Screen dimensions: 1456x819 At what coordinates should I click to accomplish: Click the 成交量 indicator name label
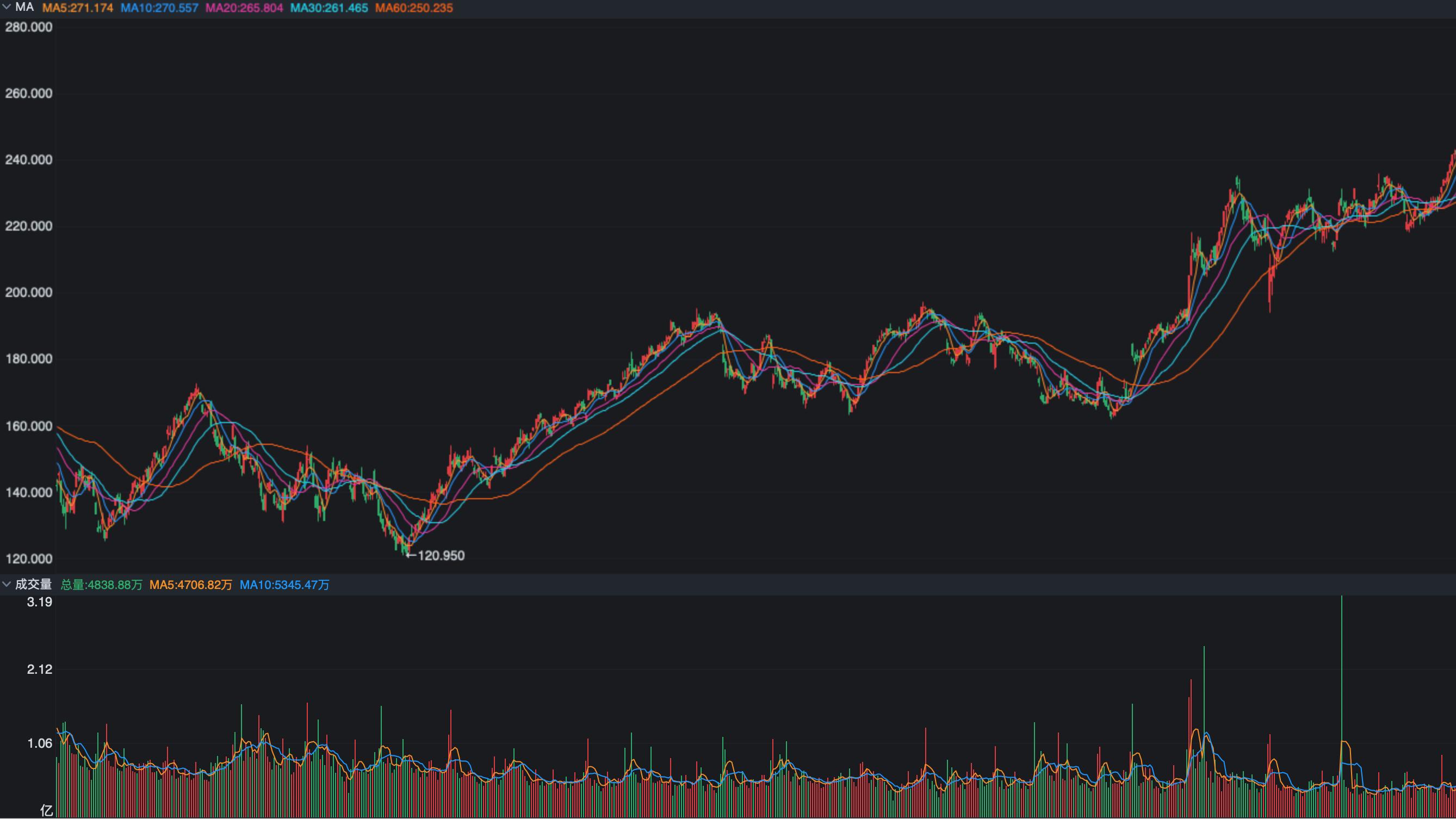tap(33, 584)
